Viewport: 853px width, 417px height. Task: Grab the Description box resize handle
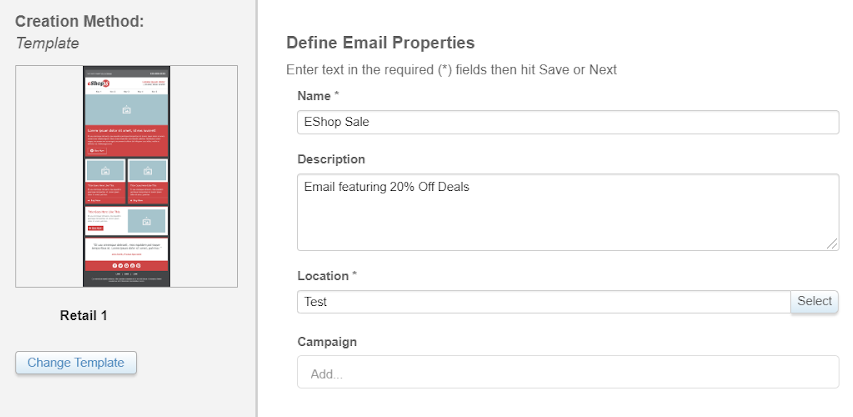pos(832,244)
